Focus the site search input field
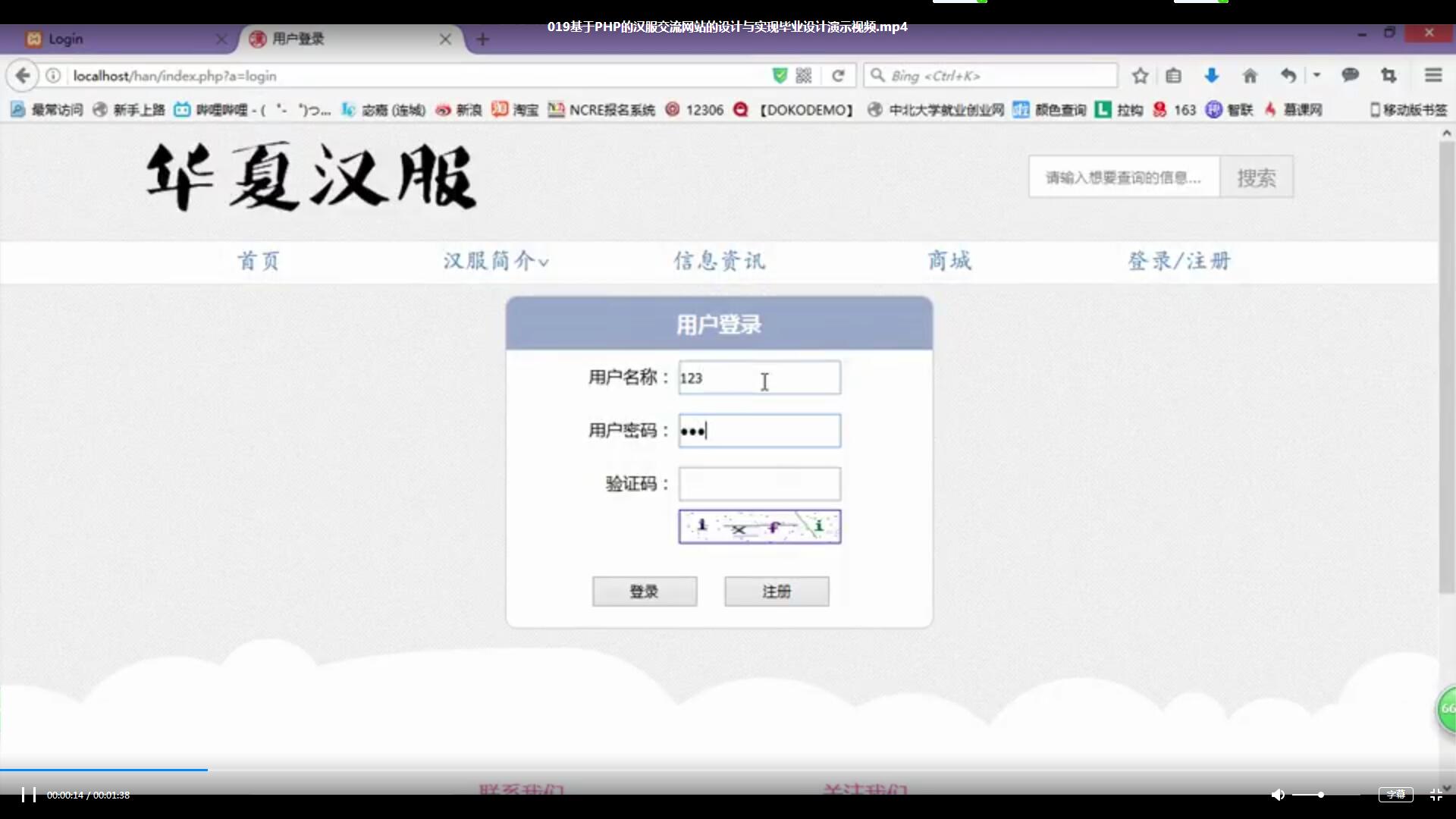 [x=1124, y=177]
